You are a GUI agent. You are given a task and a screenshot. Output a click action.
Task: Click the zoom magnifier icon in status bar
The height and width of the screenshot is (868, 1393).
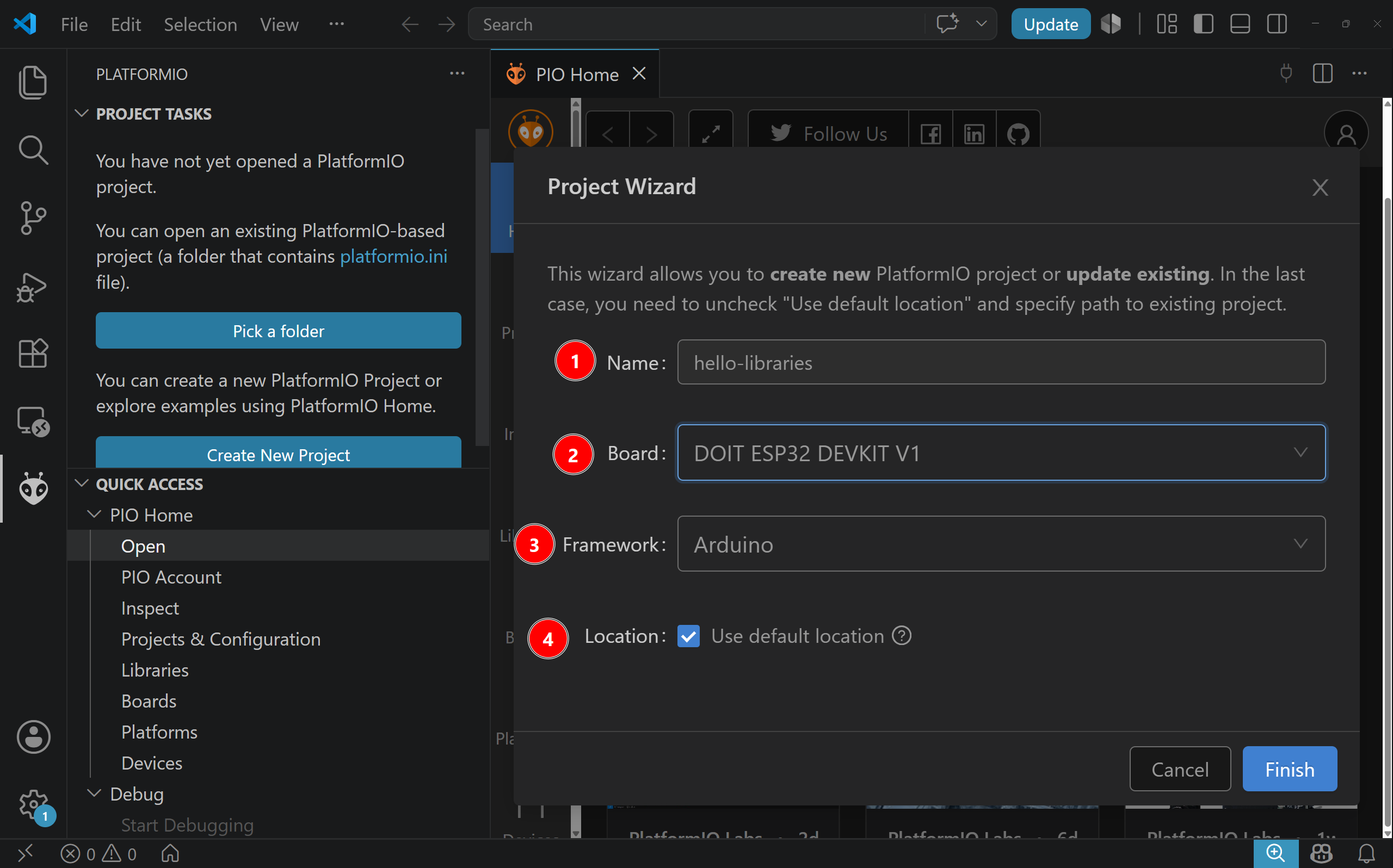point(1275,854)
